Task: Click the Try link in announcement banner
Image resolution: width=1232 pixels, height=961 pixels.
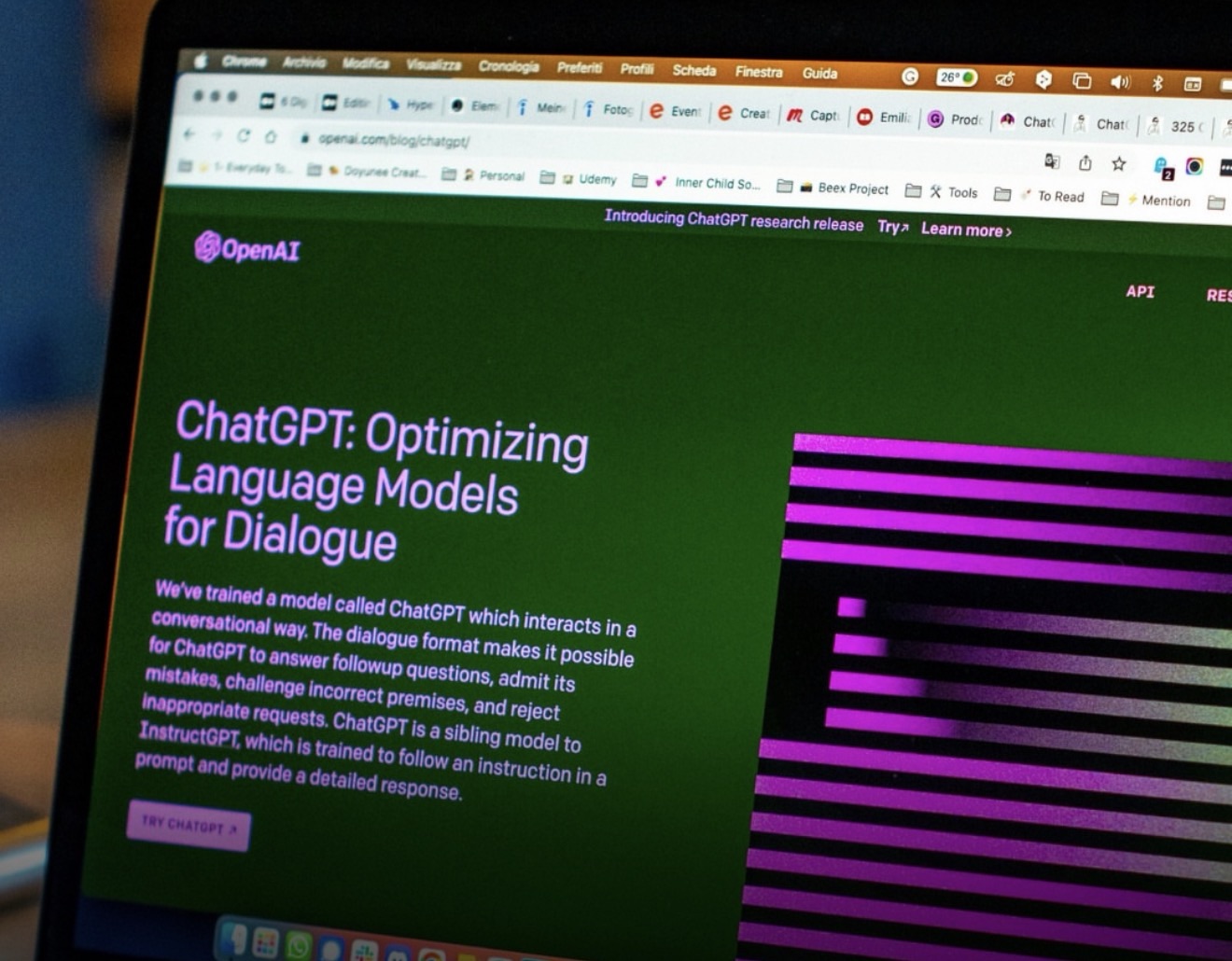Action: 892,227
